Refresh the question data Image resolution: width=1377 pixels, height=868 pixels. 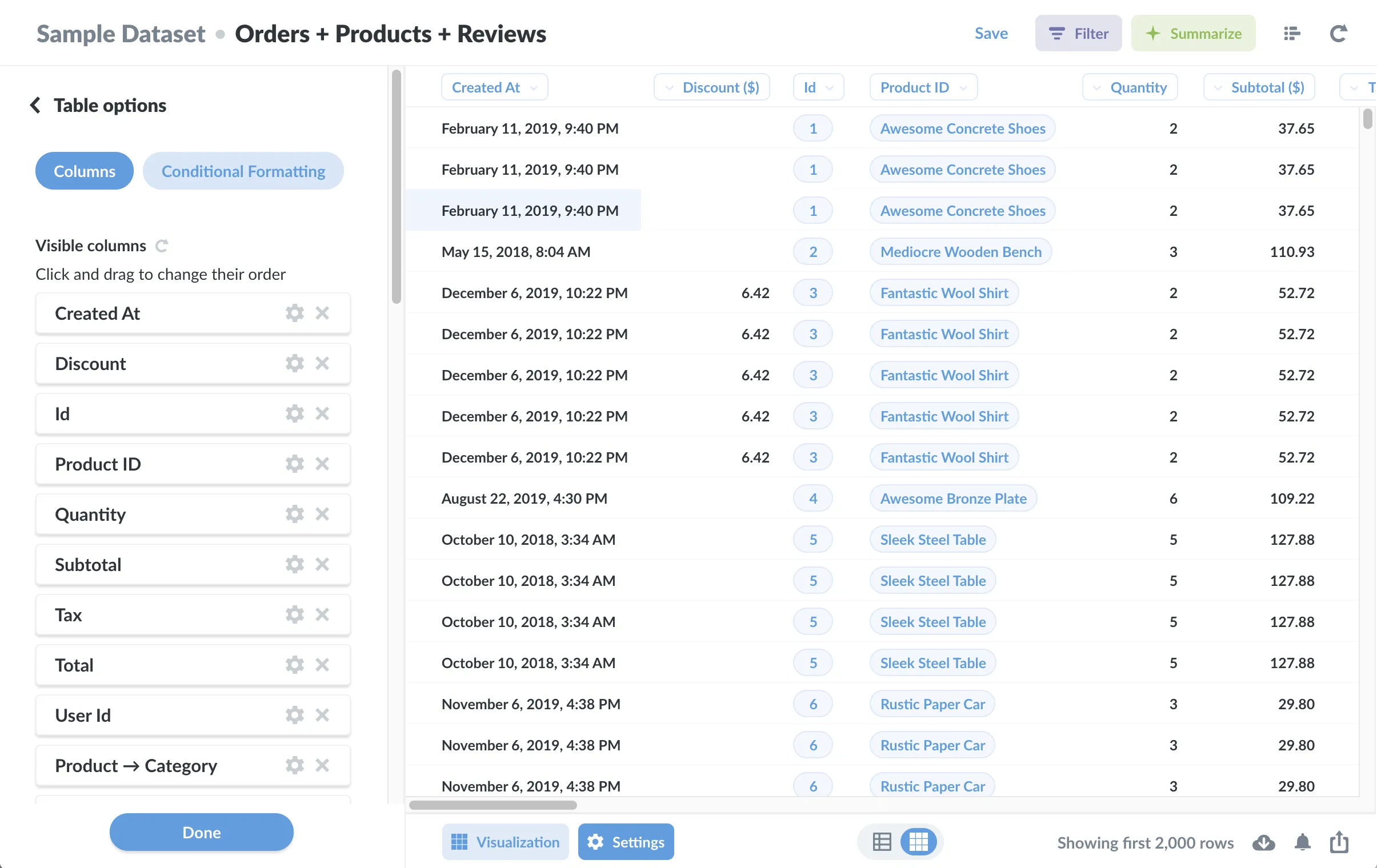tap(1338, 33)
